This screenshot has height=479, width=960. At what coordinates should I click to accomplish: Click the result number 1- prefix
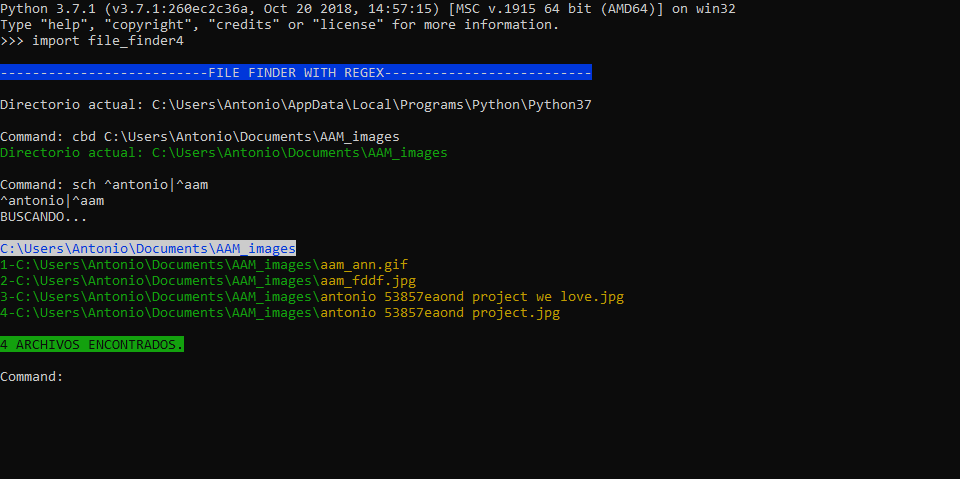pyautogui.click(x=8, y=265)
